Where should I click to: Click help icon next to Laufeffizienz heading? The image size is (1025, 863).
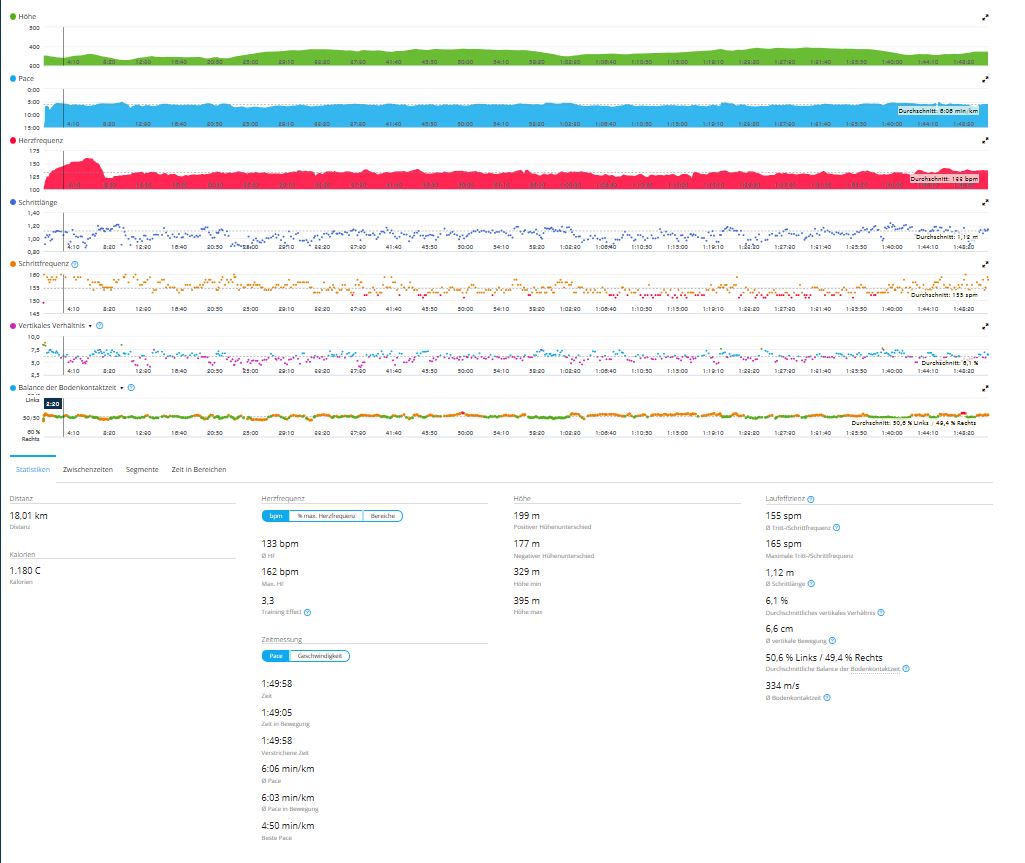810,498
